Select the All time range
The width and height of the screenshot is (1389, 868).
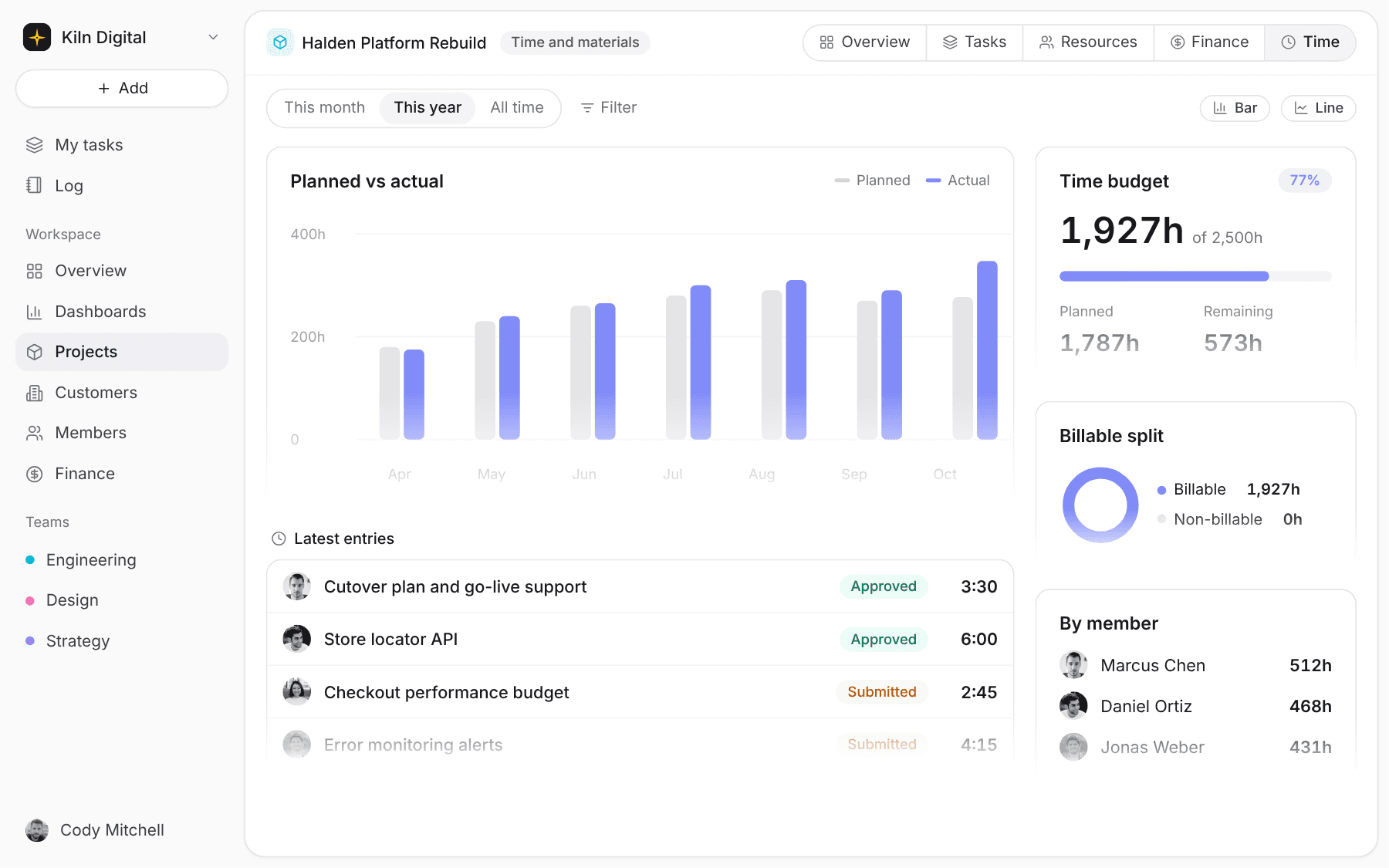[517, 107]
